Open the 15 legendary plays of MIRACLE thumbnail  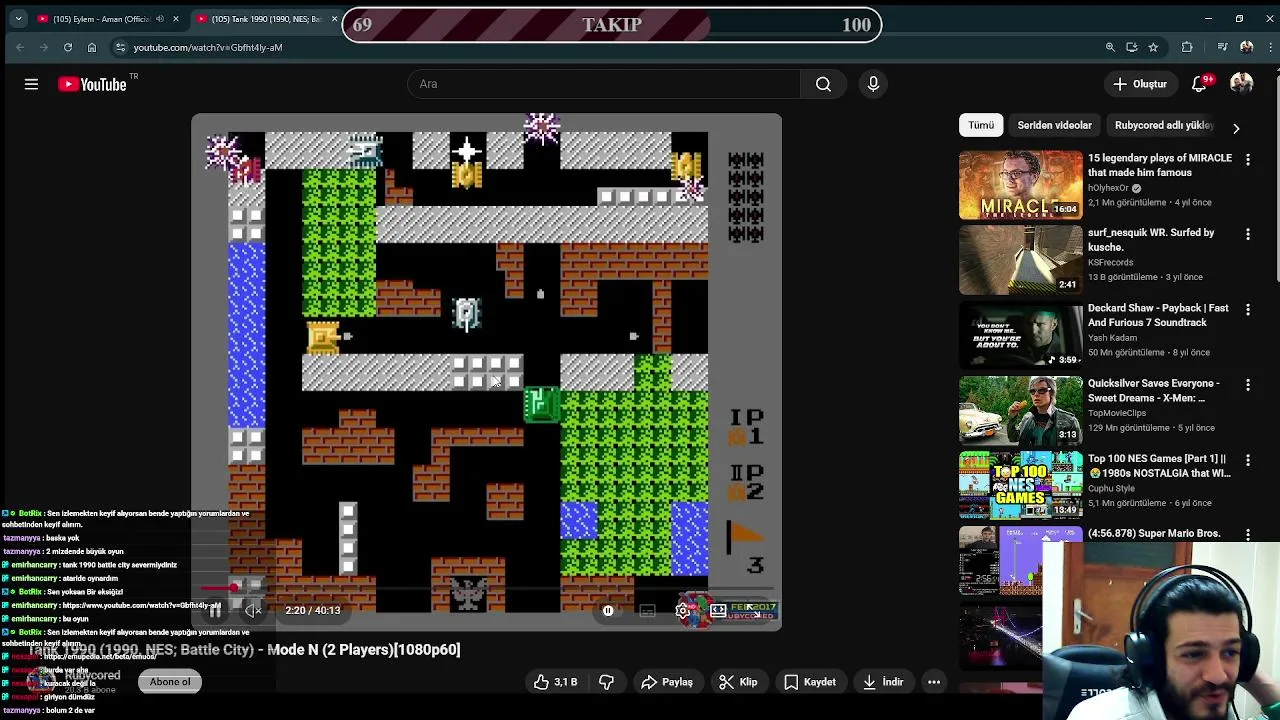[x=1020, y=185]
